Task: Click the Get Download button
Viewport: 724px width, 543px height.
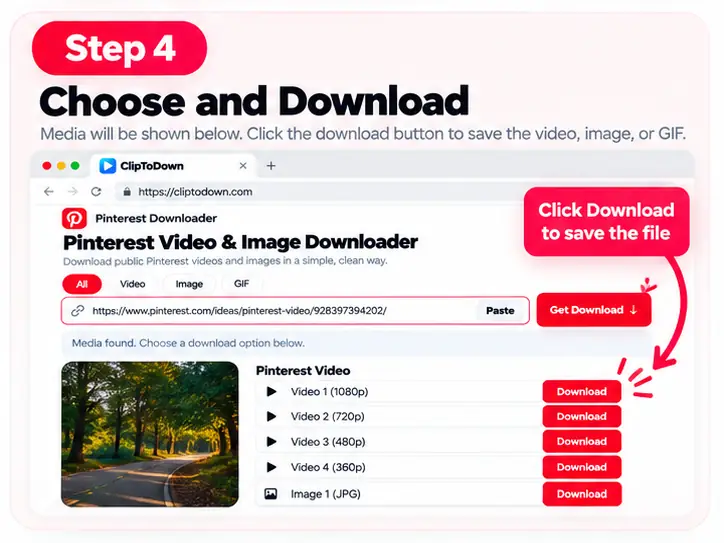Action: tap(594, 310)
